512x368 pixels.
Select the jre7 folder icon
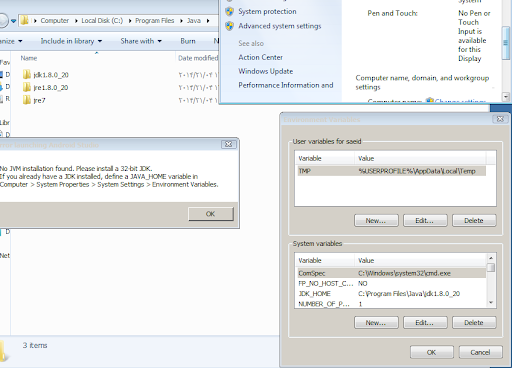(27, 100)
